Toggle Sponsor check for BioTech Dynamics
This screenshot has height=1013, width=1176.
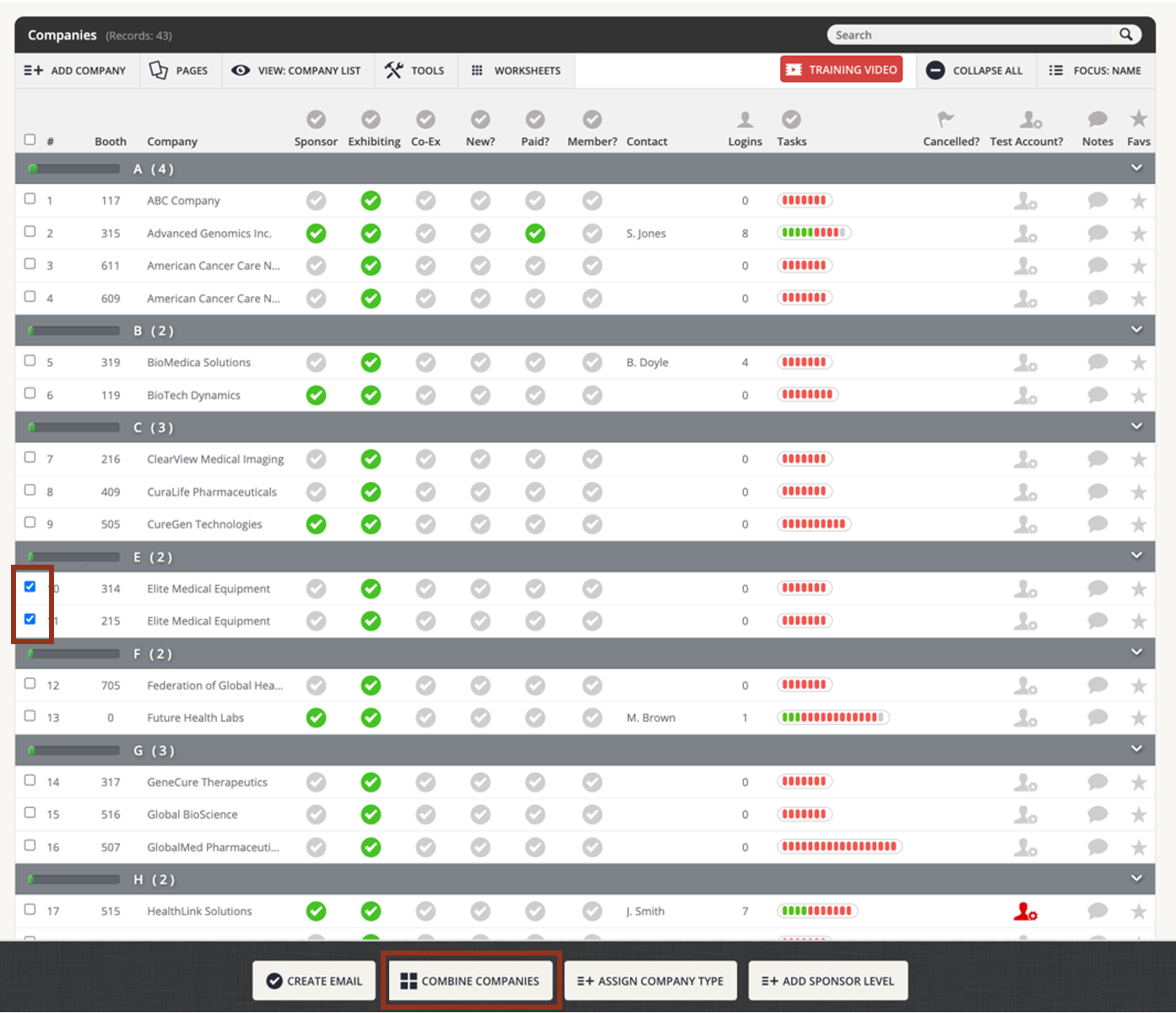317,395
